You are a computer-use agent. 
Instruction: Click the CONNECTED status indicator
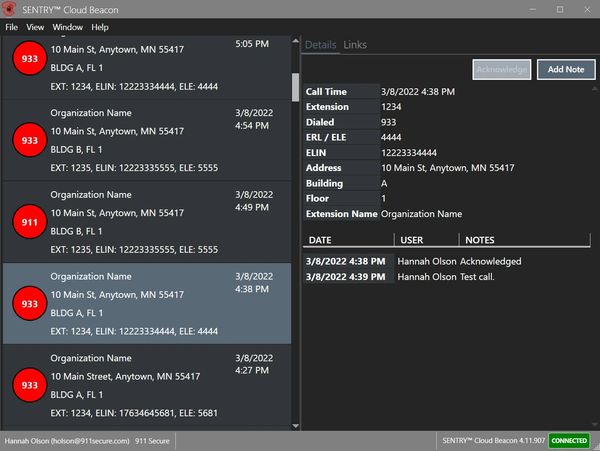[569, 441]
